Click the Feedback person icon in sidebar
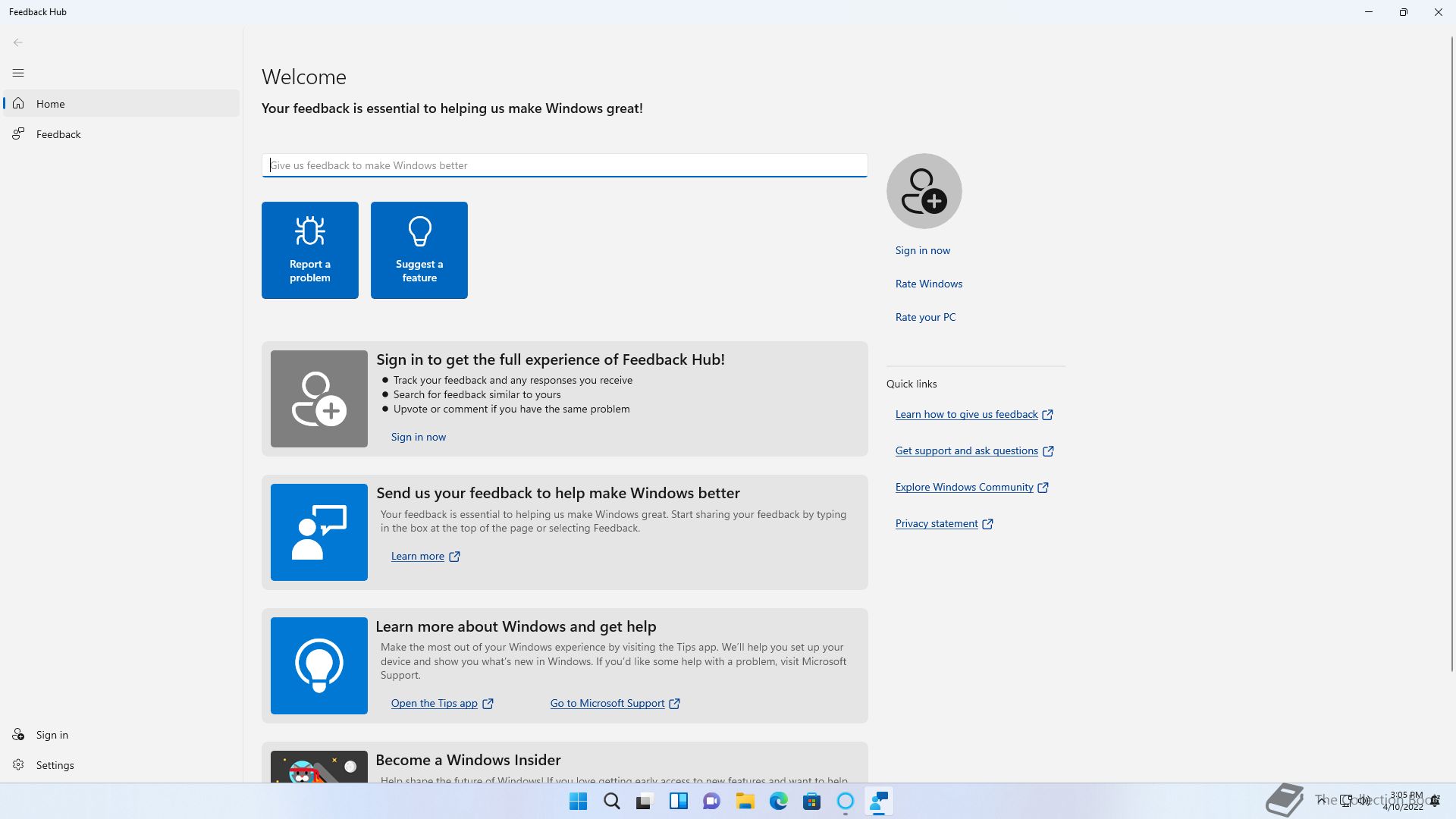The width and height of the screenshot is (1456, 819). (x=18, y=134)
